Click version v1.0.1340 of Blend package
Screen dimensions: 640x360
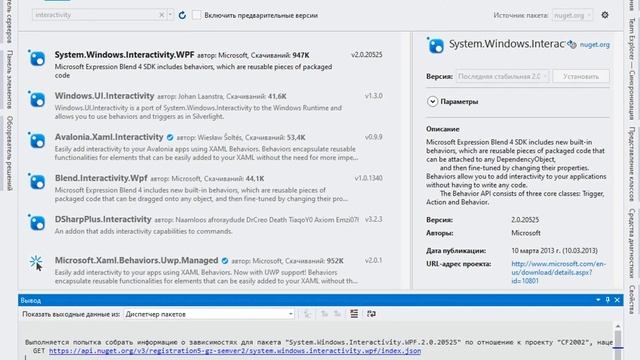pos(368,178)
